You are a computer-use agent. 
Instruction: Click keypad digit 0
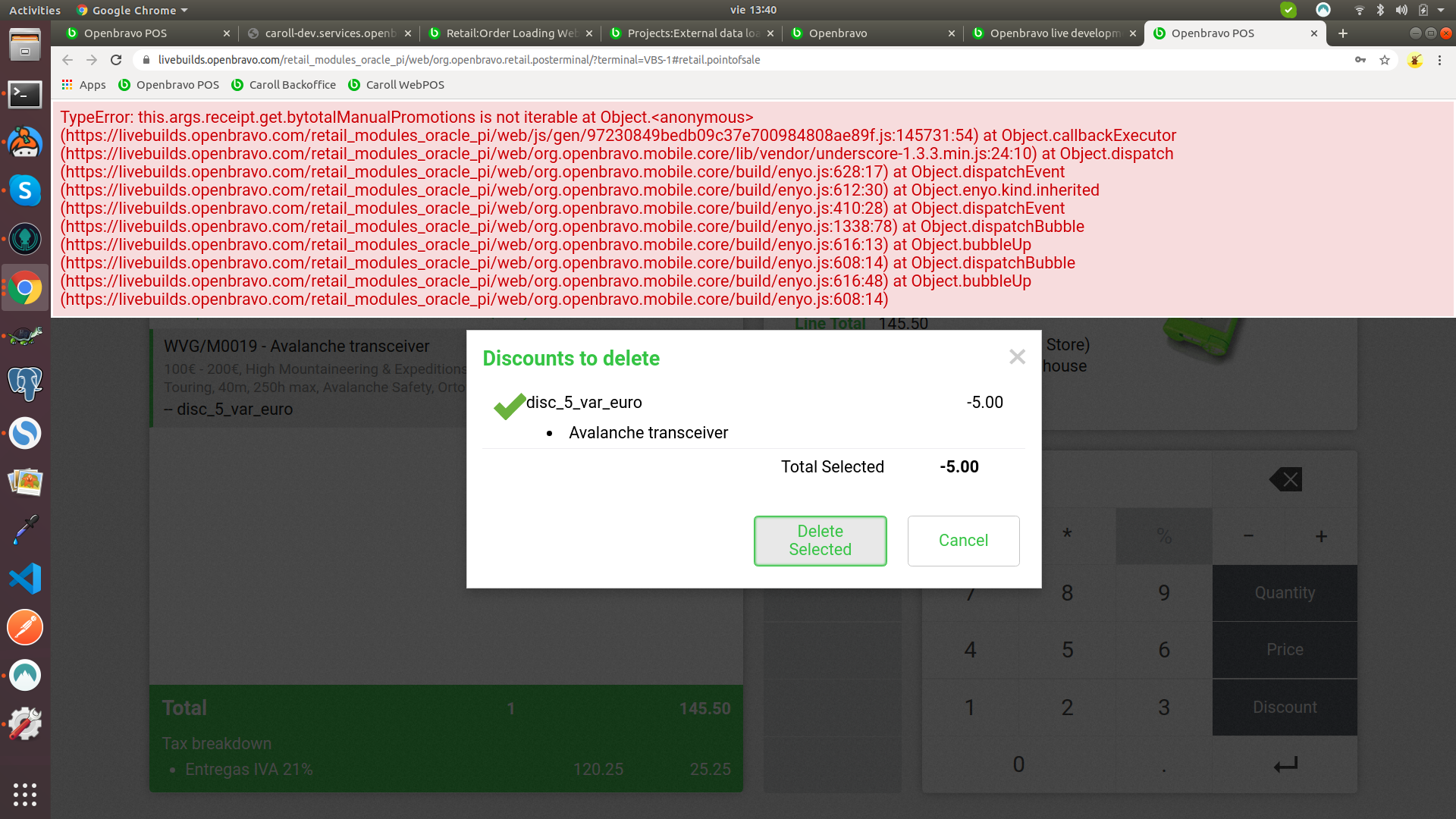coord(1018,764)
